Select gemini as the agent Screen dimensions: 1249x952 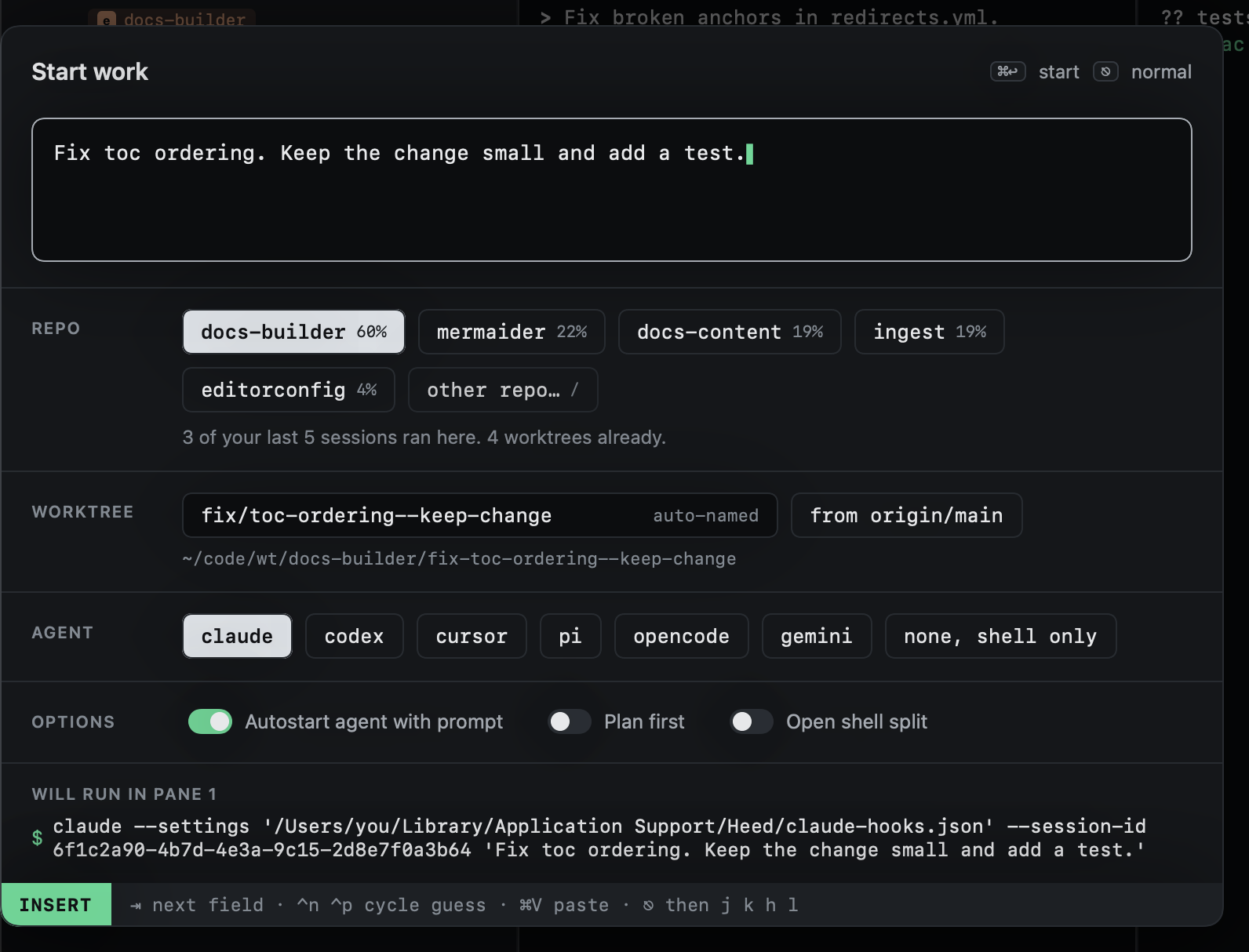click(x=817, y=636)
